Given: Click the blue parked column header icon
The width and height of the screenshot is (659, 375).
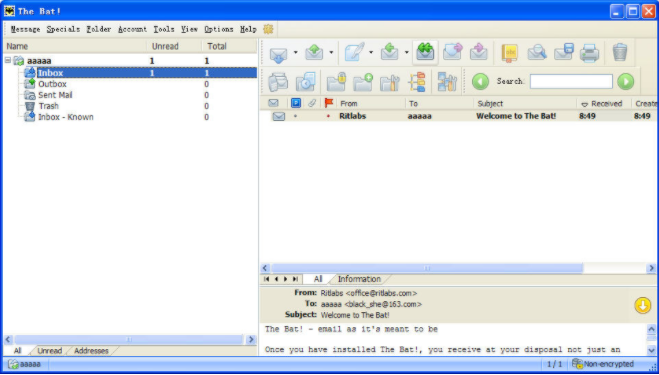Looking at the screenshot, I should click(x=296, y=103).
